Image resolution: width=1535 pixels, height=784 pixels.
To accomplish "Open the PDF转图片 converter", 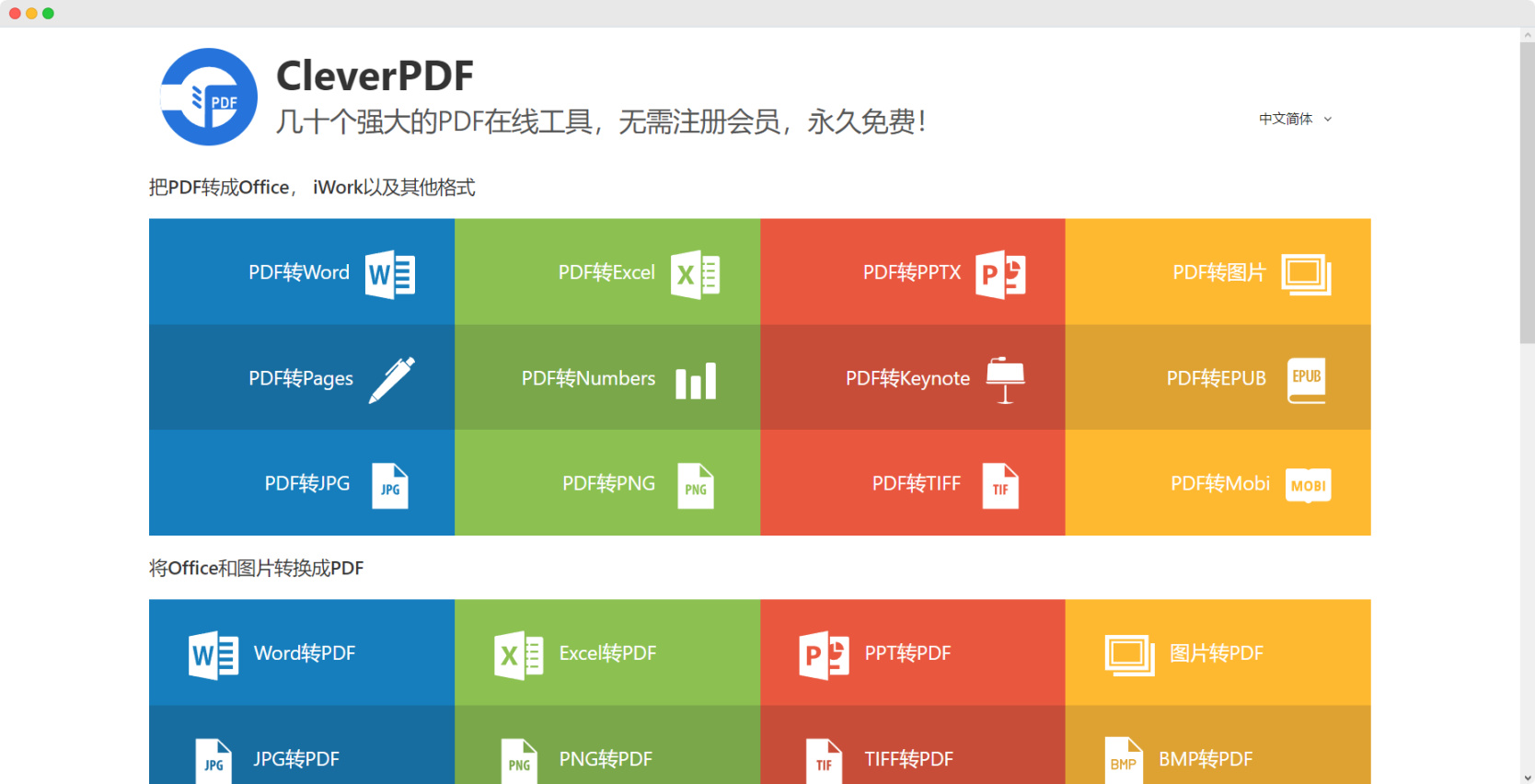I will click(x=1218, y=271).
